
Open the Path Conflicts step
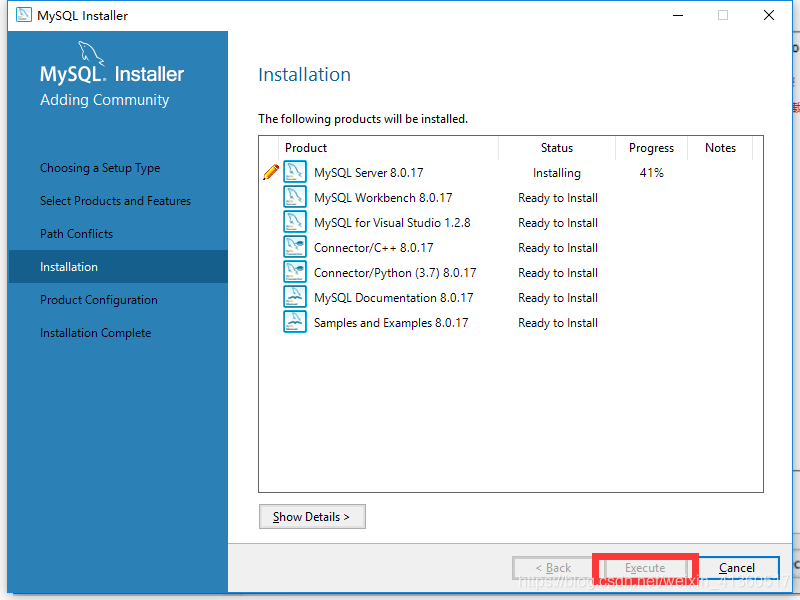point(77,234)
